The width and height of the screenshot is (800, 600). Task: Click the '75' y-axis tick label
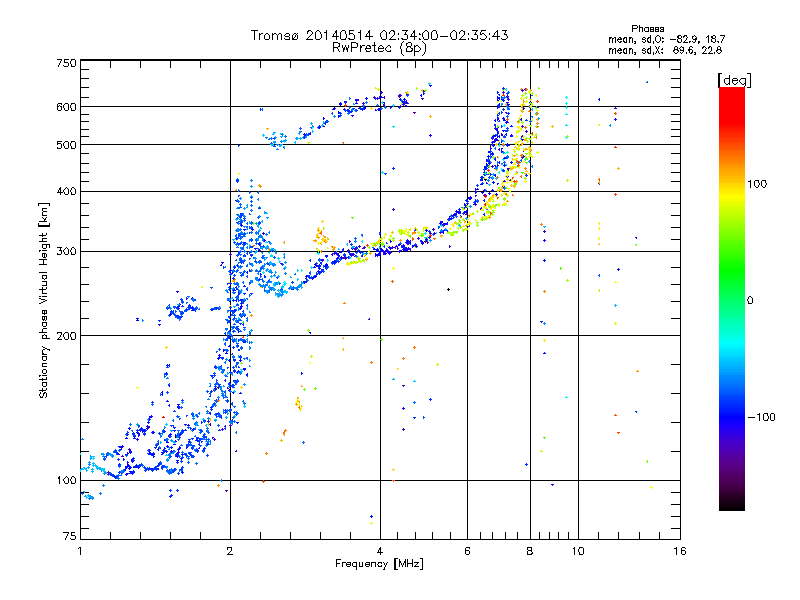pos(70,536)
